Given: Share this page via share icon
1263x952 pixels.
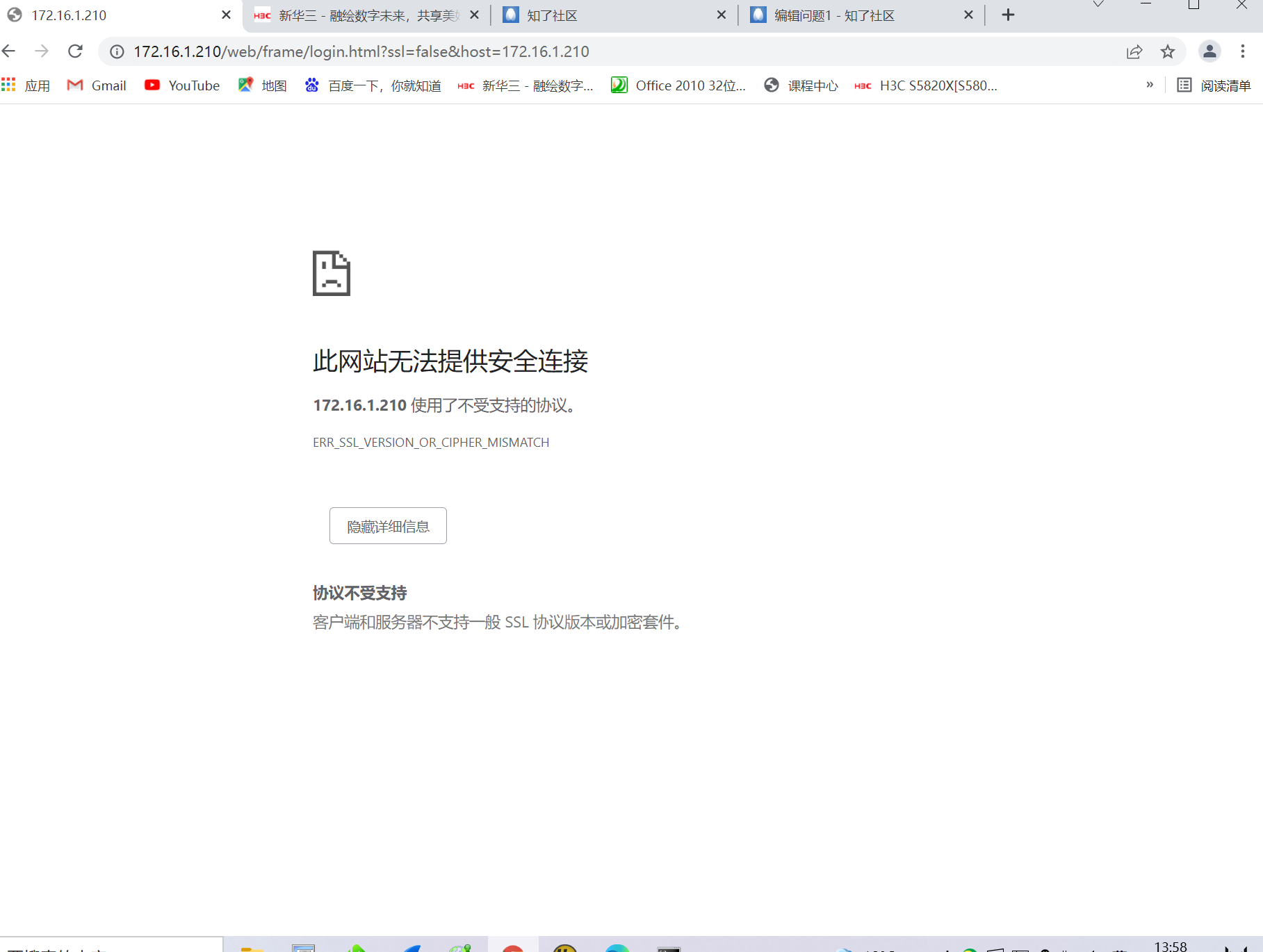Looking at the screenshot, I should (1134, 51).
